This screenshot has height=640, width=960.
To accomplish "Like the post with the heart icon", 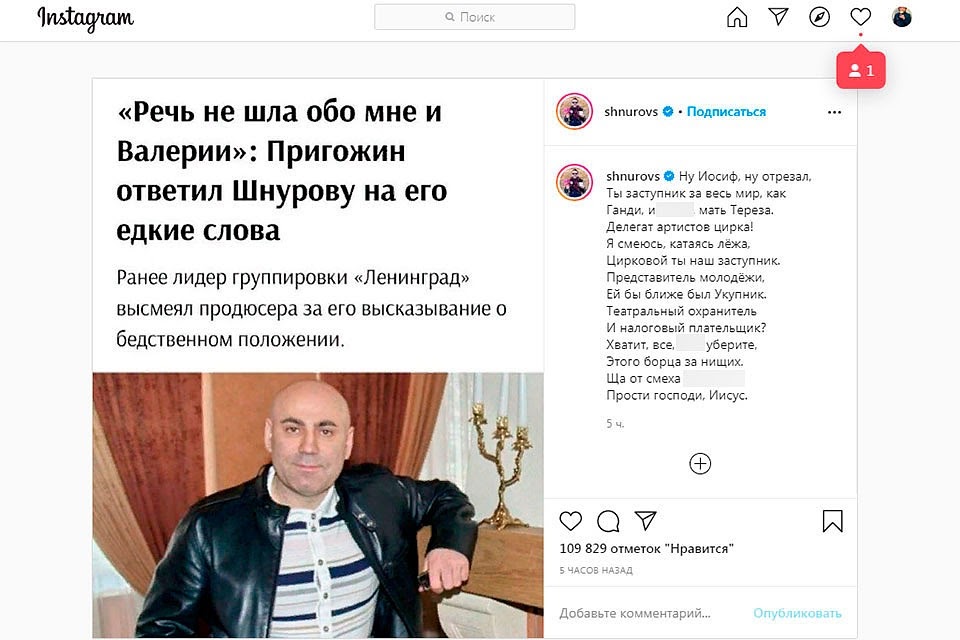I will (571, 521).
